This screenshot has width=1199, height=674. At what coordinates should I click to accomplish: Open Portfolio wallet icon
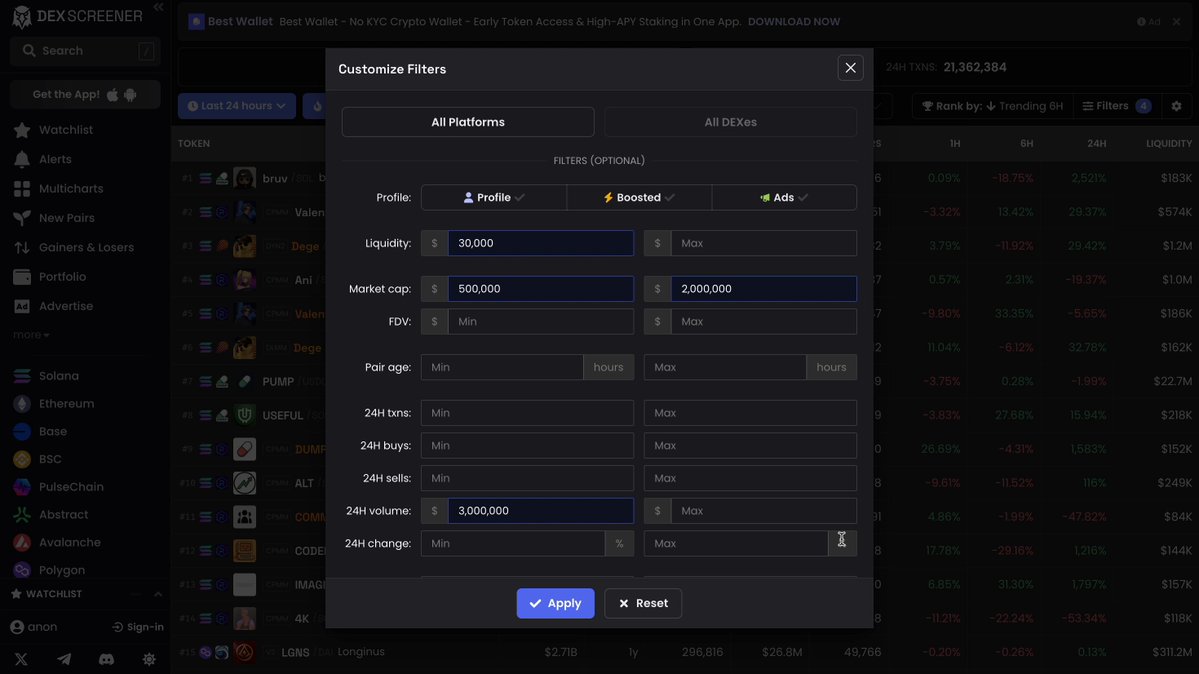(22, 277)
